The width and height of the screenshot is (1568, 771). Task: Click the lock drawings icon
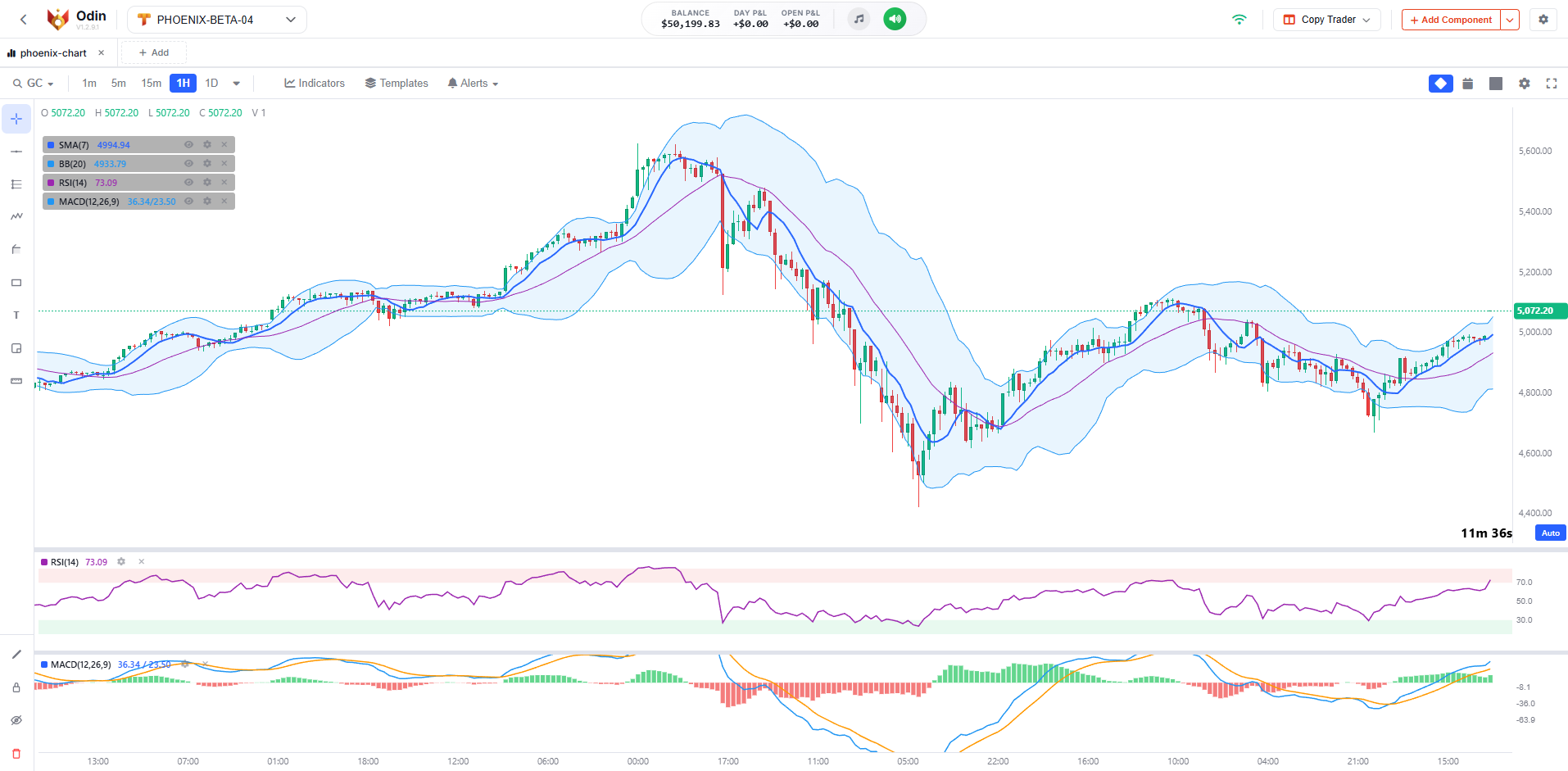[x=16, y=687]
